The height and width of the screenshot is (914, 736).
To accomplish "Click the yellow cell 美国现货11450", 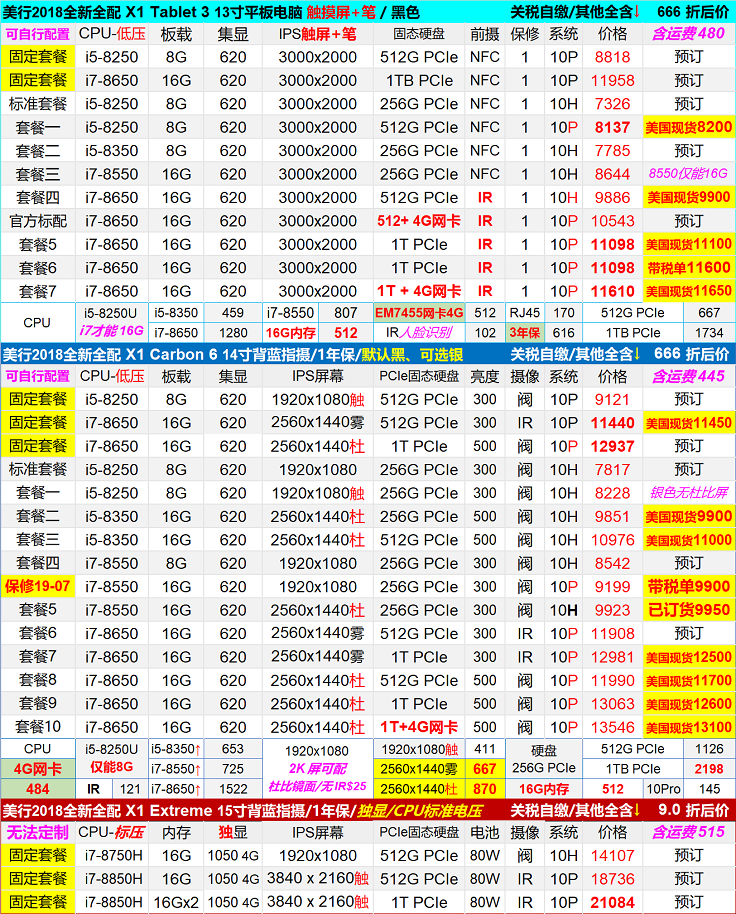I will click(688, 423).
